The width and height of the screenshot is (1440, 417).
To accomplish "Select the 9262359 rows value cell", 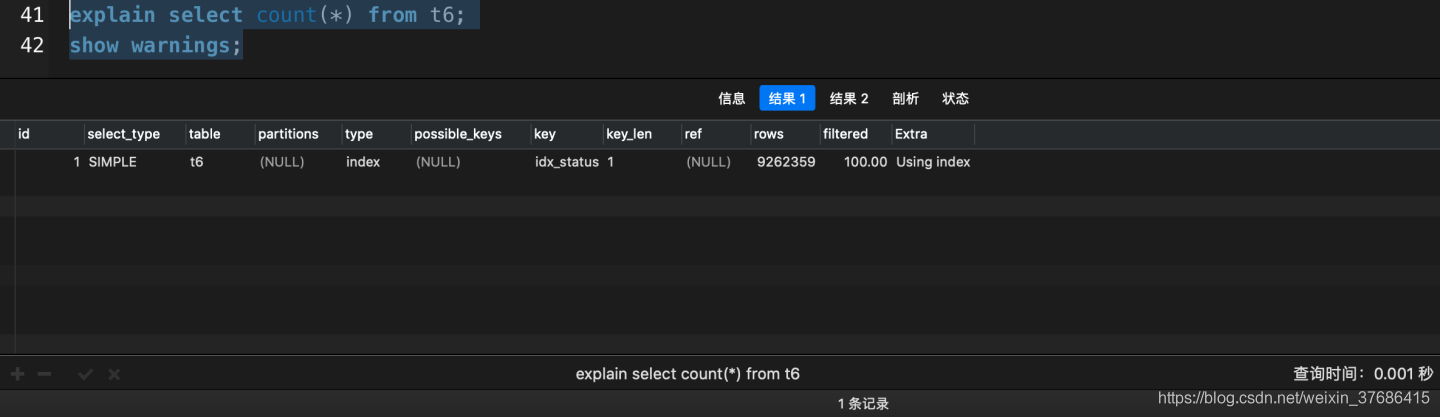I will 786,162.
